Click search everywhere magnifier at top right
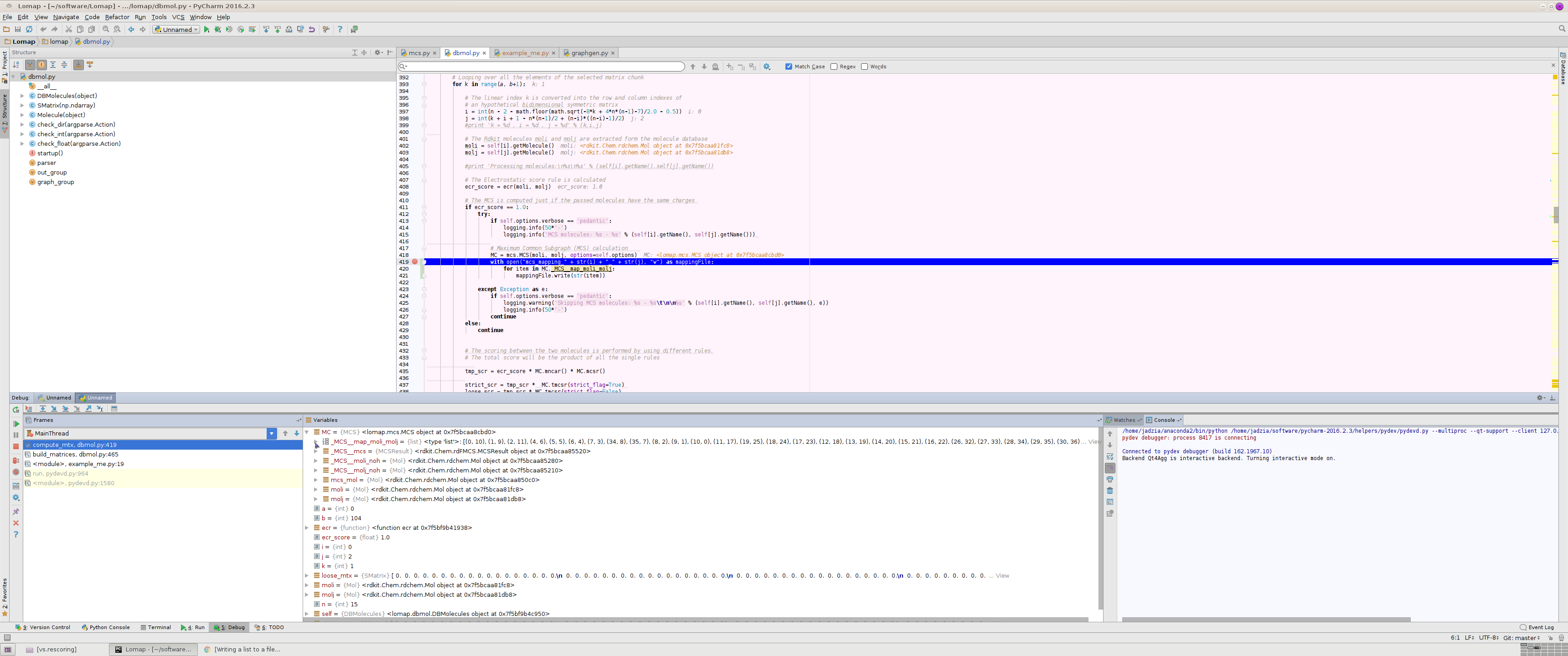 [1561, 29]
